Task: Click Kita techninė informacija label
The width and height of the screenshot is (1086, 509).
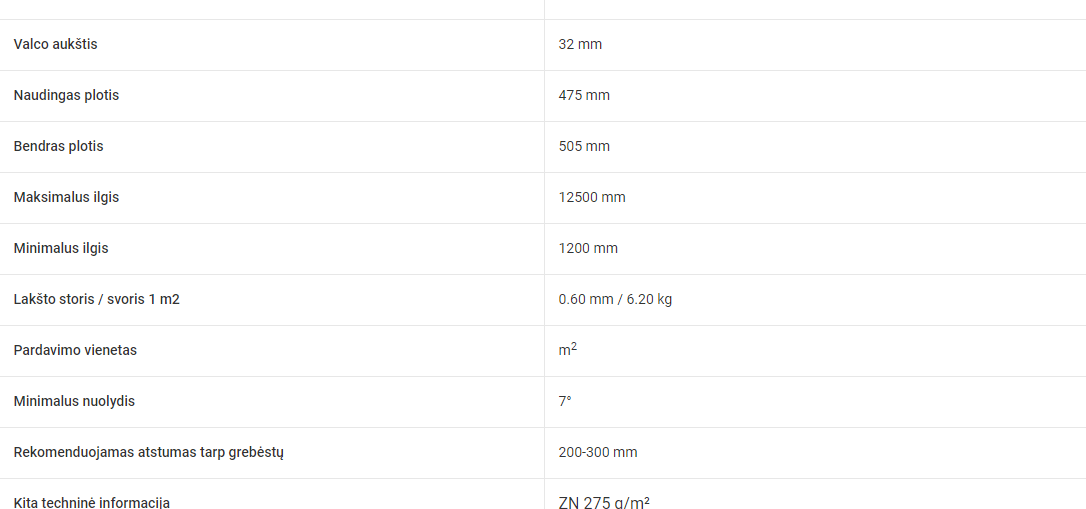Action: [x=92, y=502]
